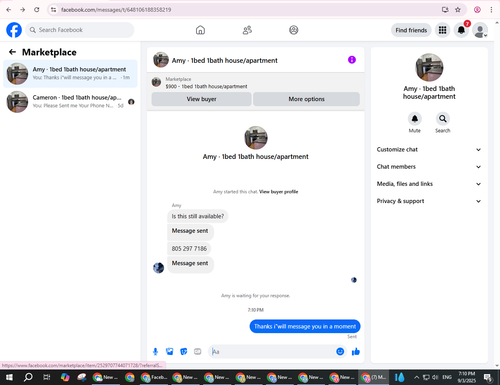
Task: Click the More options button
Action: 306,99
